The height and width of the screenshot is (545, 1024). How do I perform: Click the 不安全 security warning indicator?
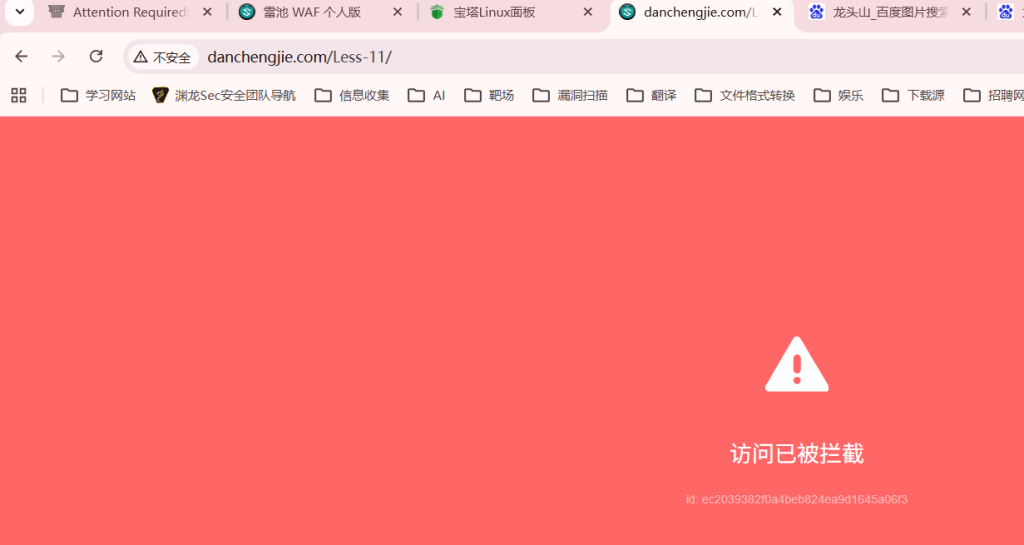click(162, 57)
